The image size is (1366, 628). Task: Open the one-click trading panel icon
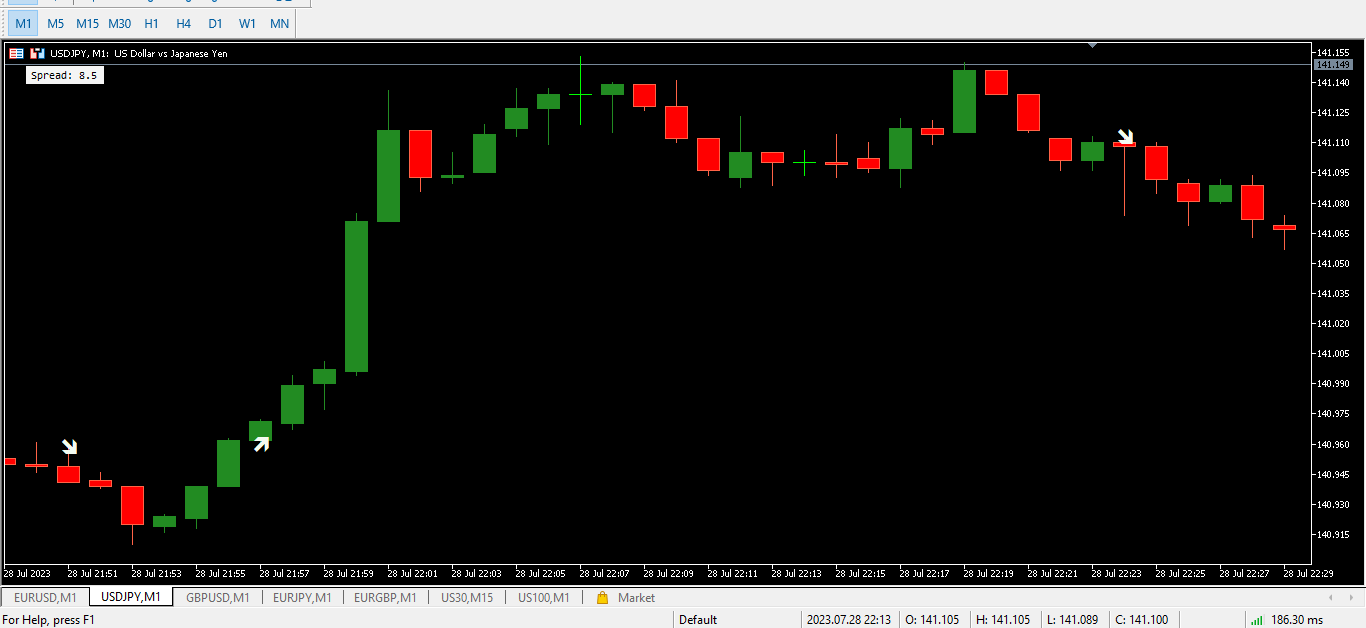point(37,55)
